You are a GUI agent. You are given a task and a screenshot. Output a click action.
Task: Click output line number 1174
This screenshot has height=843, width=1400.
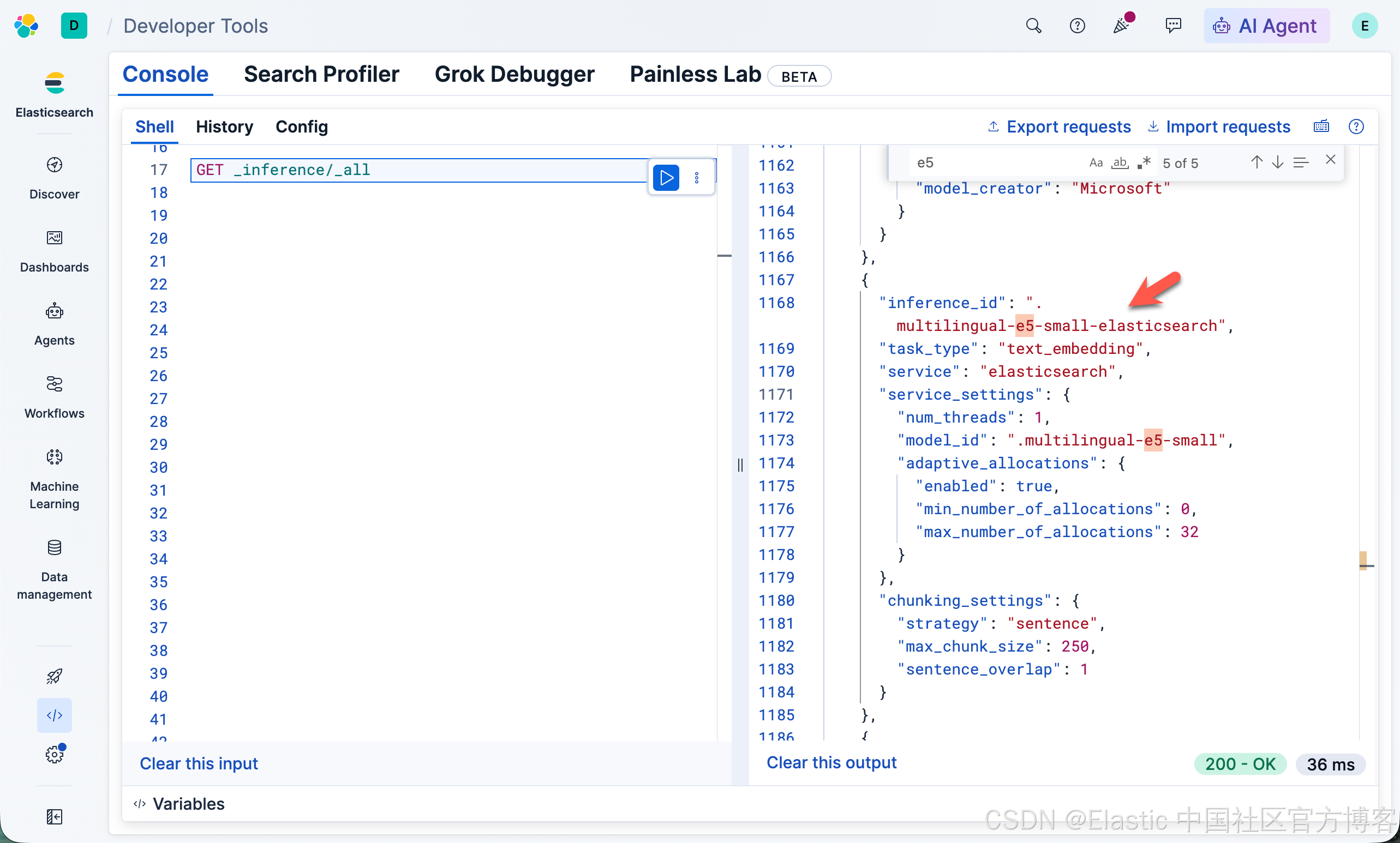click(776, 462)
